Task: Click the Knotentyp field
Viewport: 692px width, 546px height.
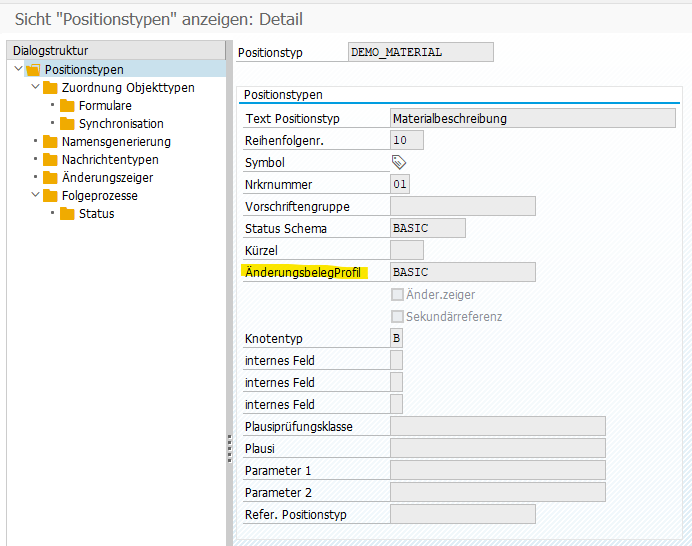Action: [396, 339]
